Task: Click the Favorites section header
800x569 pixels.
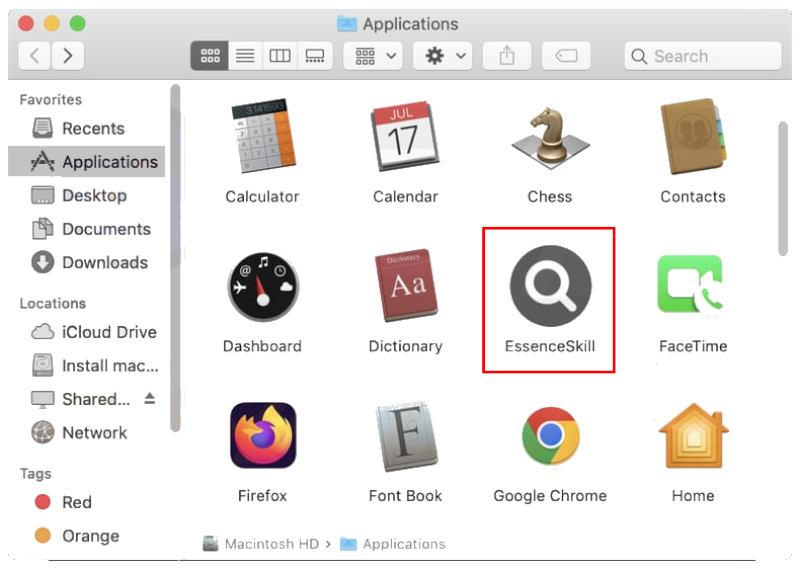Action: tap(51, 100)
